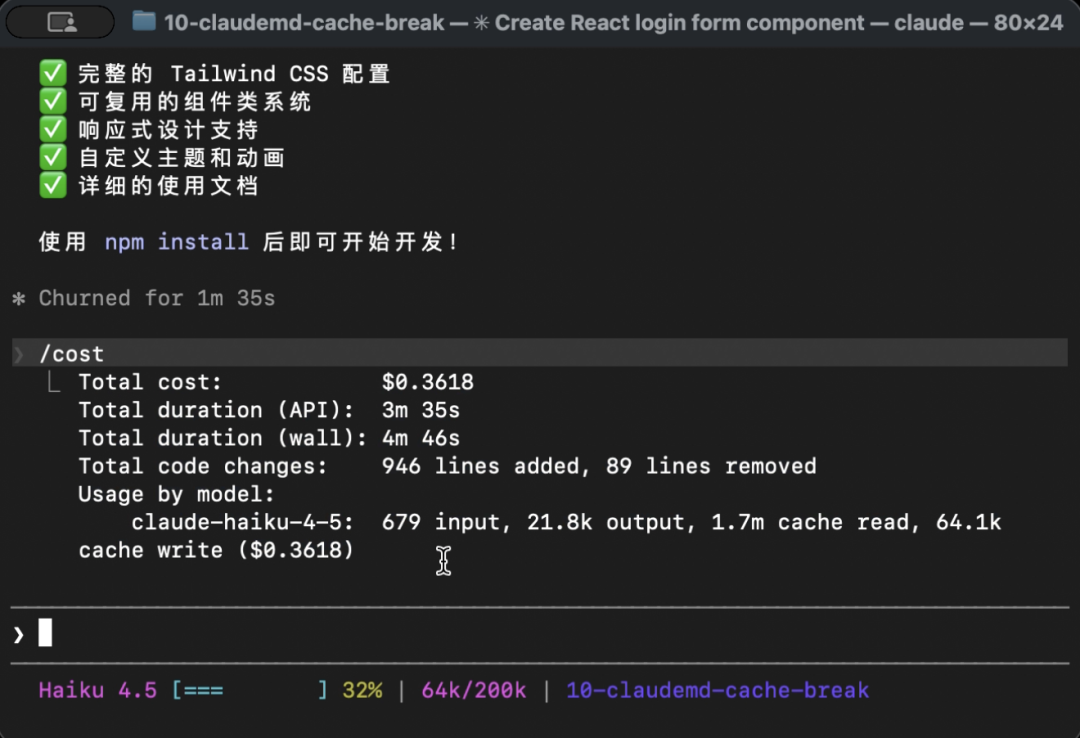Click the window title text 10-claudemd-cache-break
Image resolution: width=1080 pixels, height=738 pixels.
tap(304, 23)
